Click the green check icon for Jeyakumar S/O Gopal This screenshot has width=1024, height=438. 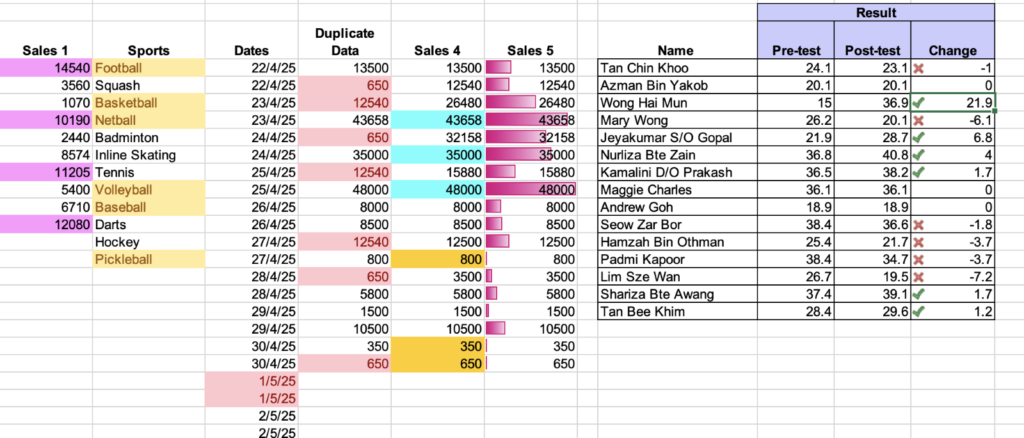pos(920,138)
